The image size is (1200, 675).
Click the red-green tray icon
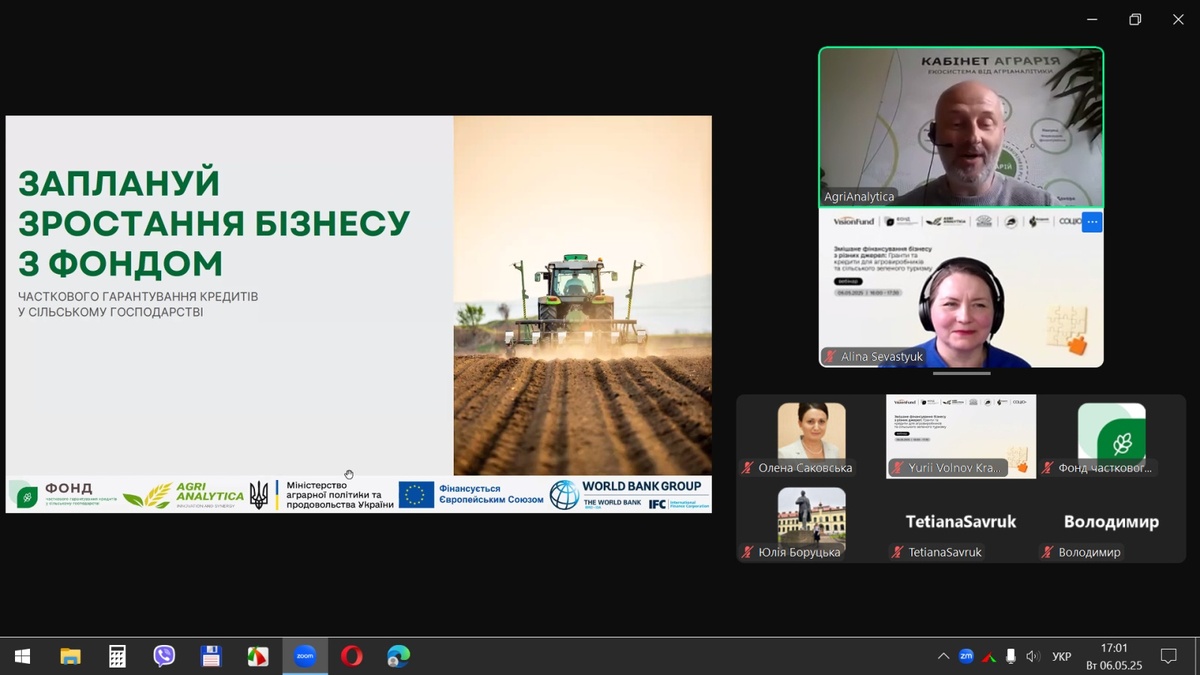point(989,656)
